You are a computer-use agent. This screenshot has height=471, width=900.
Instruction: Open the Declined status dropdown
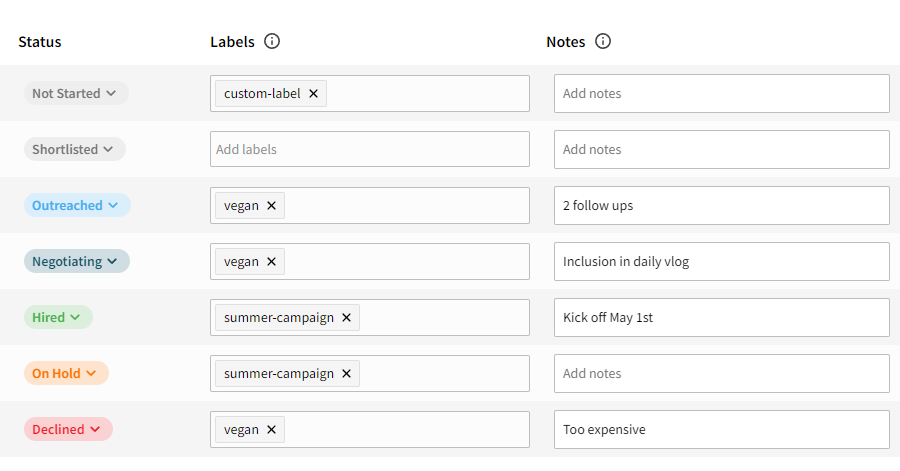pos(67,430)
